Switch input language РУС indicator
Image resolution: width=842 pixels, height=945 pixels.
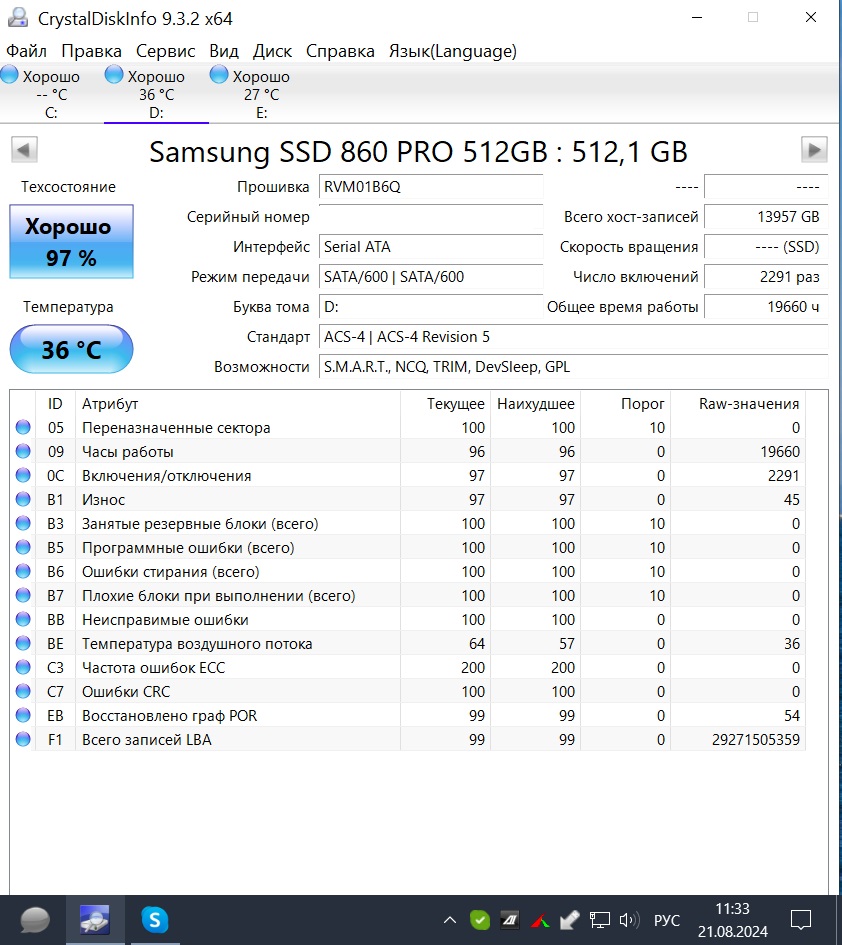point(667,920)
